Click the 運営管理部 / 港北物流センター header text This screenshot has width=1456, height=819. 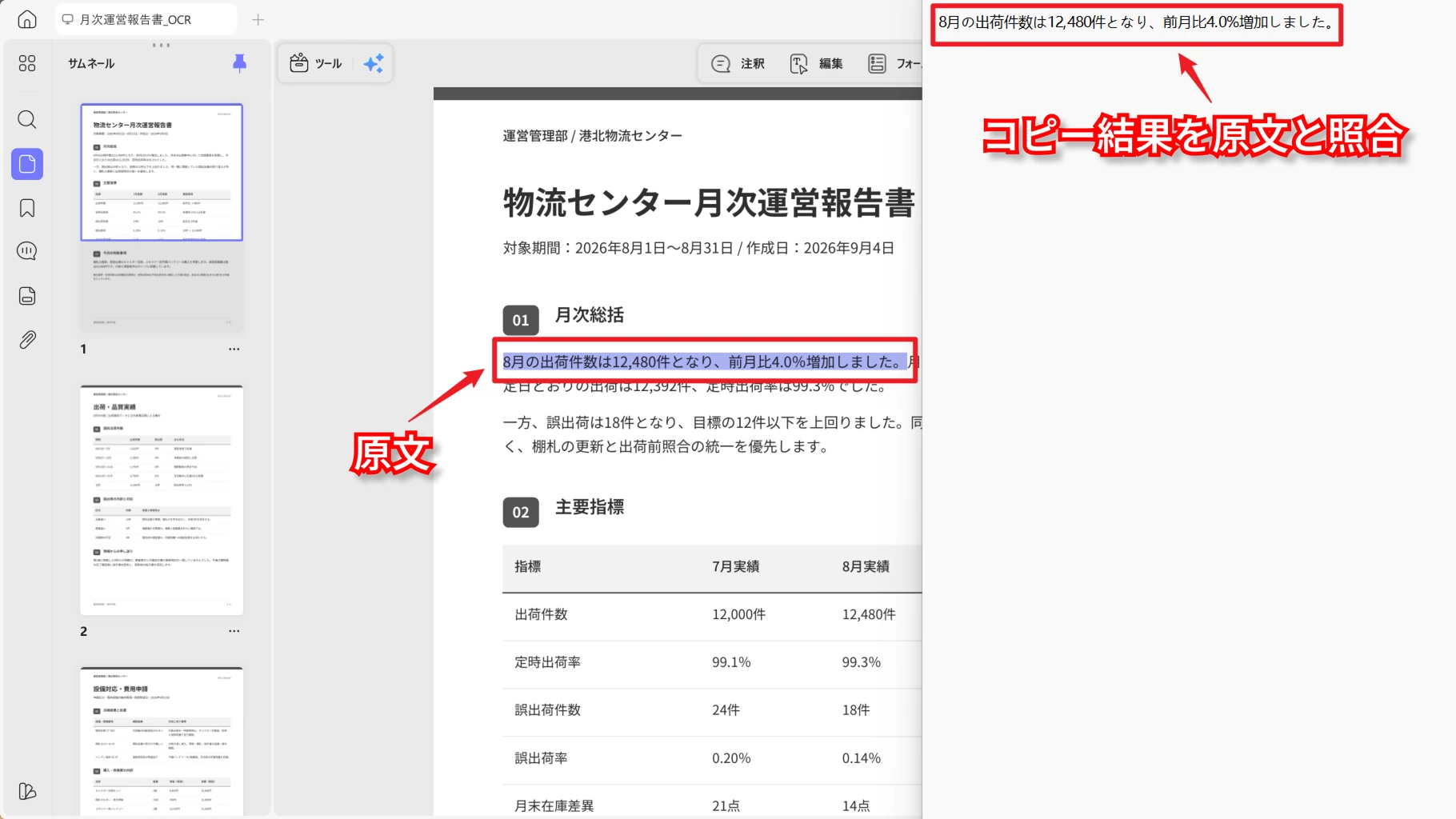tap(592, 136)
